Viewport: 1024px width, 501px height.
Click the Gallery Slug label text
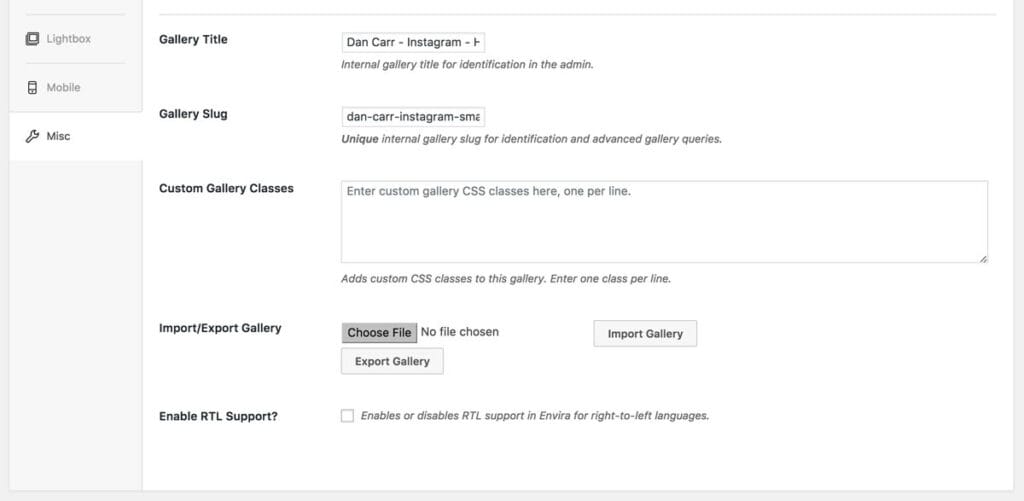pos(193,114)
